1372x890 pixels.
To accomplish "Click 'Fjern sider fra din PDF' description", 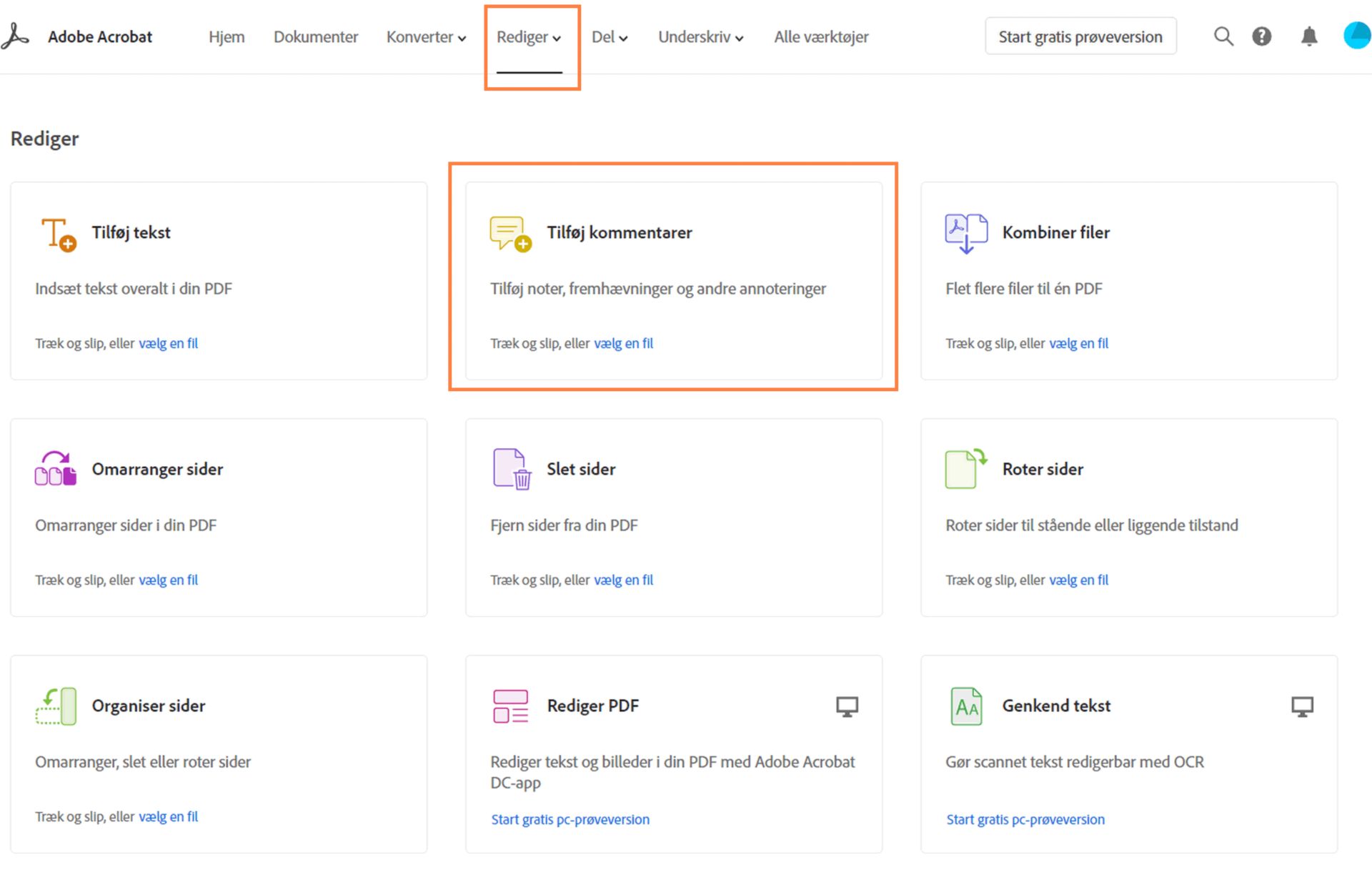I will pos(564,525).
